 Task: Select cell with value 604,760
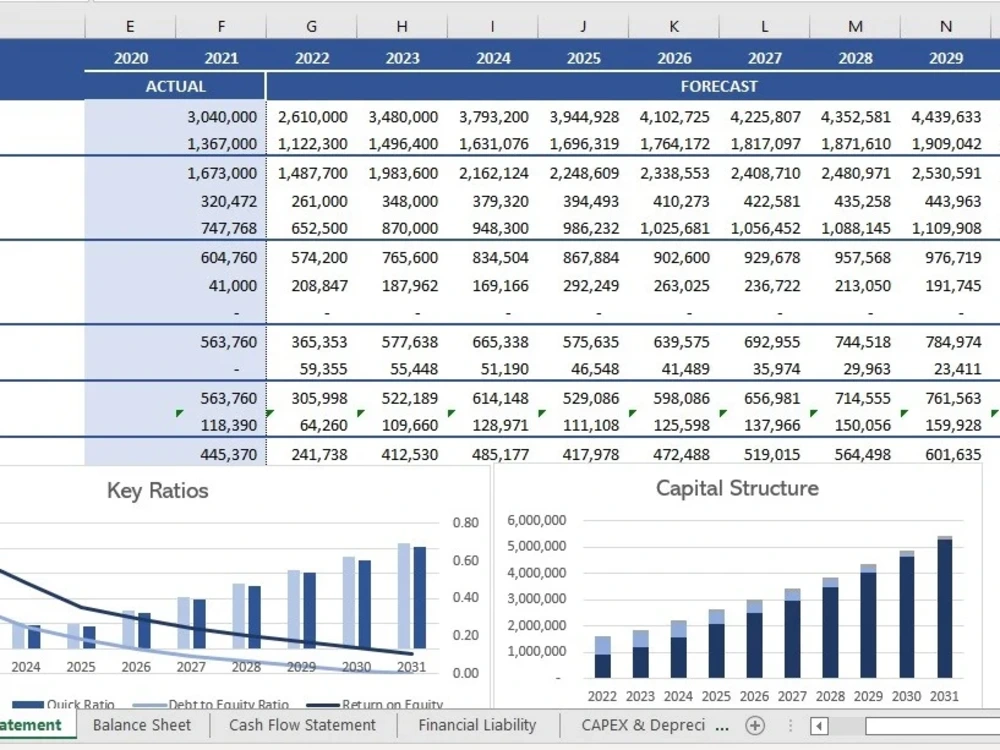tap(221, 257)
